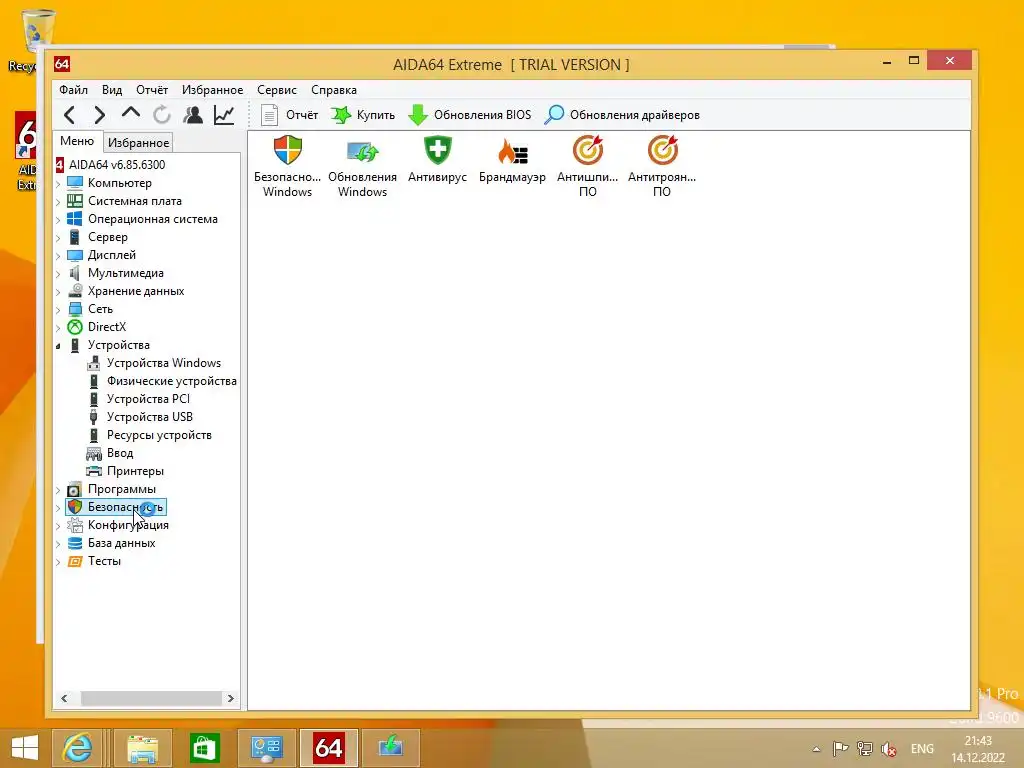The width and height of the screenshot is (1024, 768).
Task: Open Windows Store from the taskbar
Action: click(204, 748)
